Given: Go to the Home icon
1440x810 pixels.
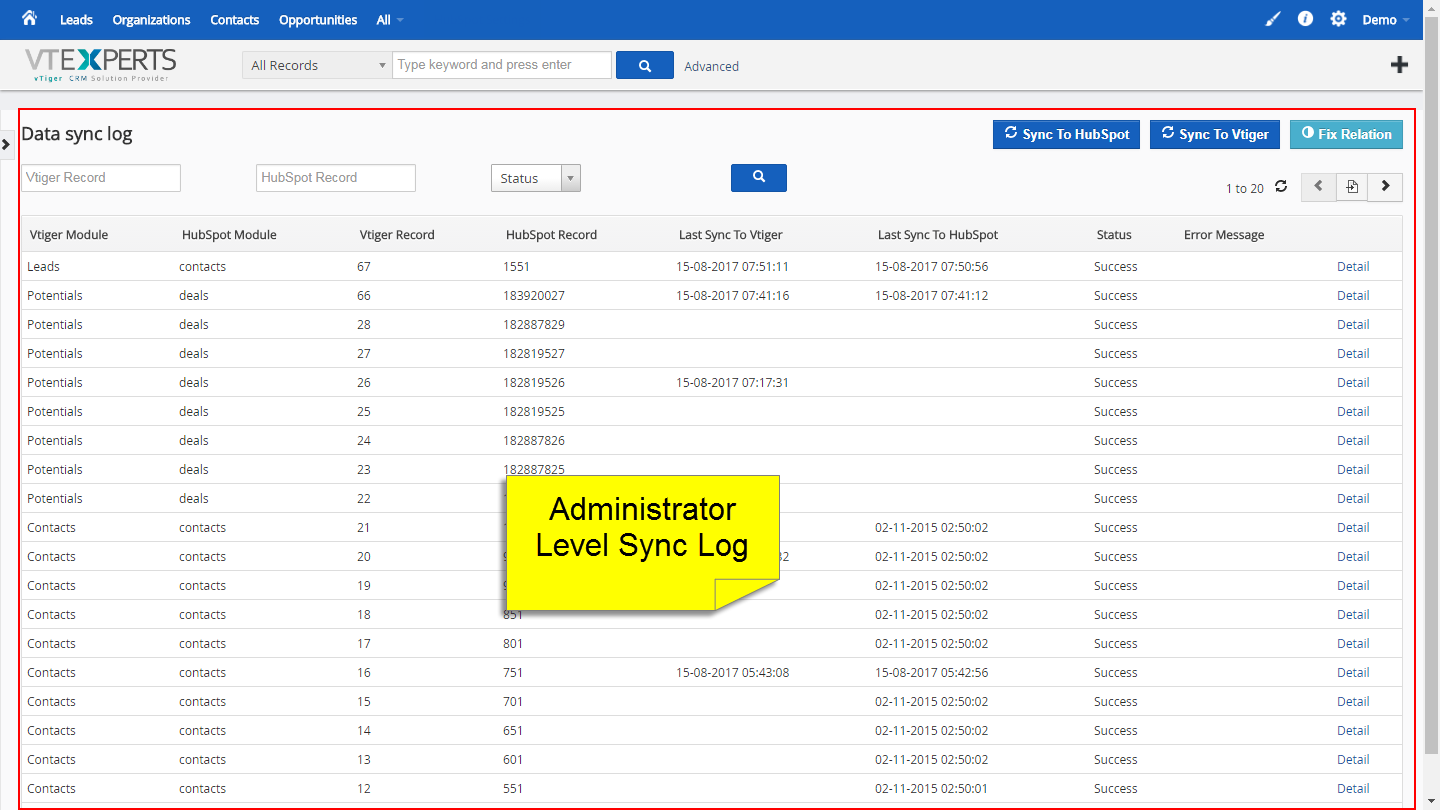Looking at the screenshot, I should 29,18.
